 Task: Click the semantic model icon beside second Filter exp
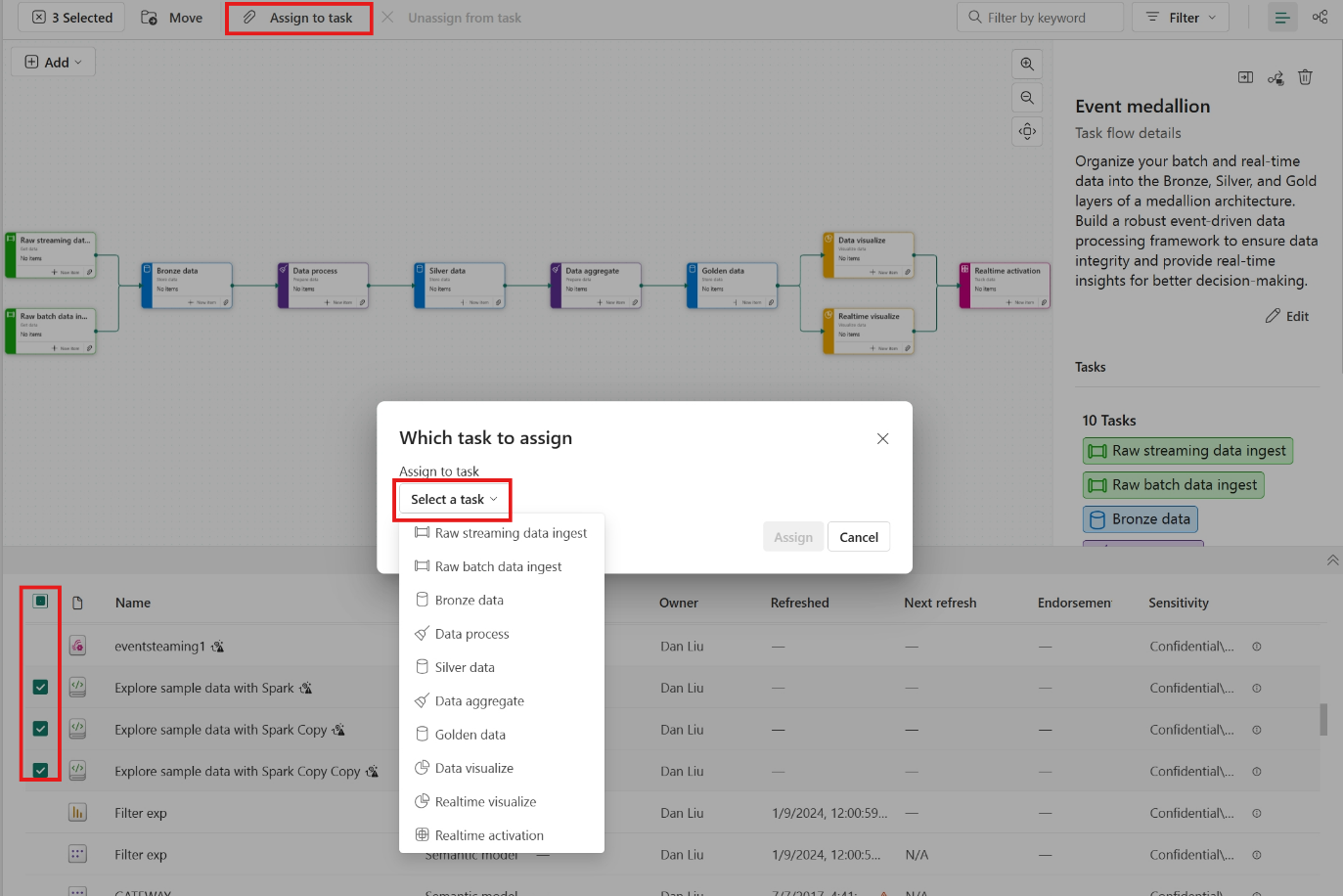click(77, 854)
